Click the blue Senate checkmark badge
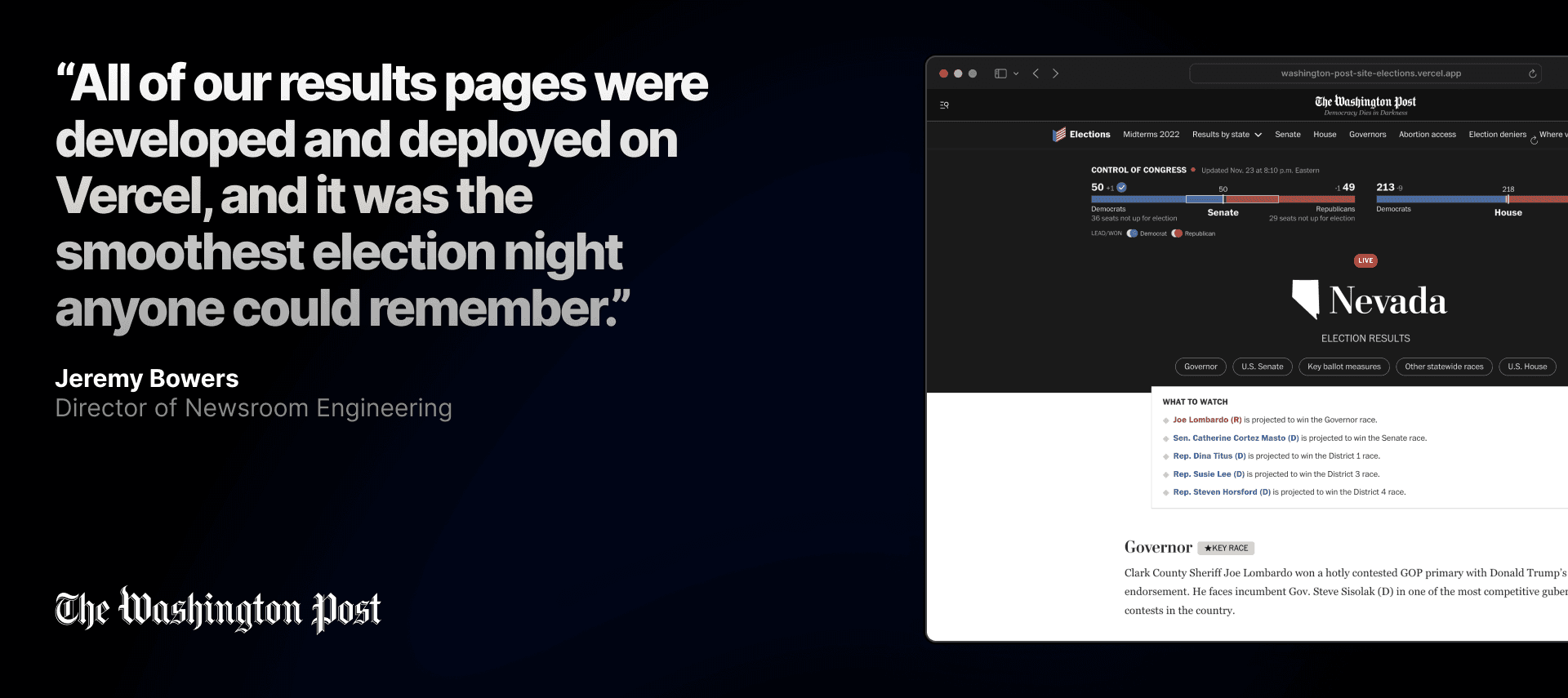 click(1122, 188)
